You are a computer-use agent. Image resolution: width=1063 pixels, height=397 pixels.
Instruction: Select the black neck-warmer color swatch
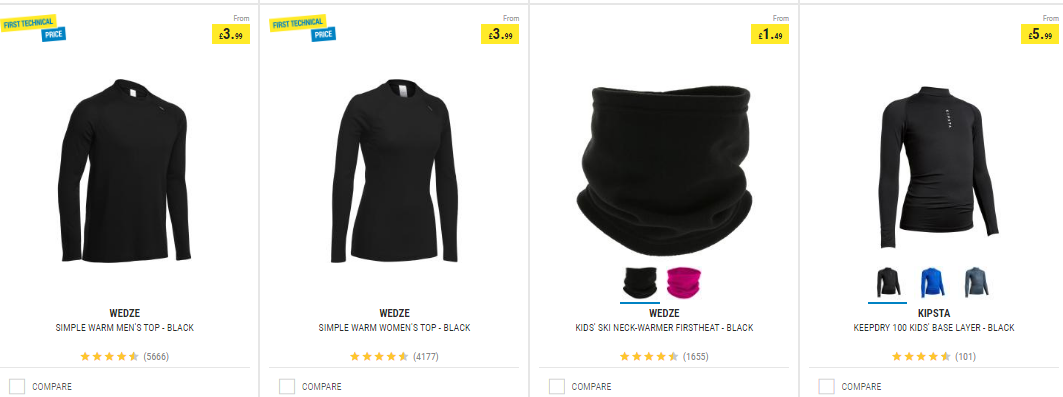(x=640, y=283)
